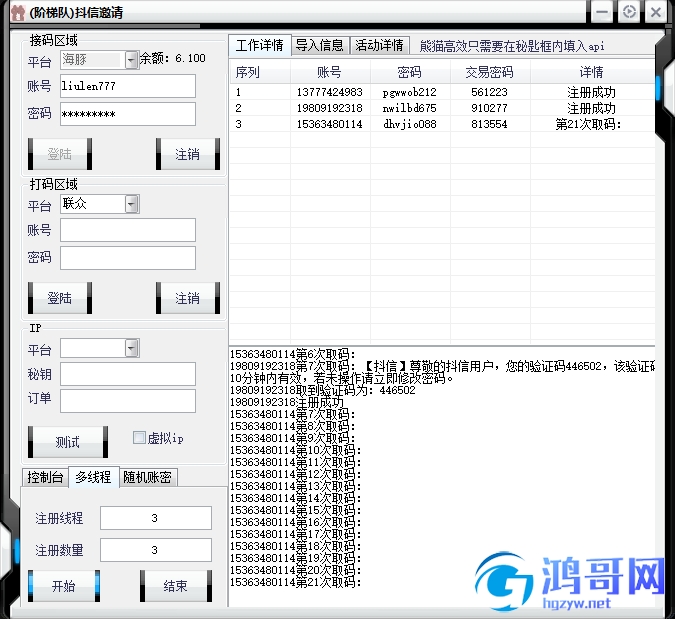Switch to the 工作详情 tab
This screenshot has width=675, height=619.
260,45
